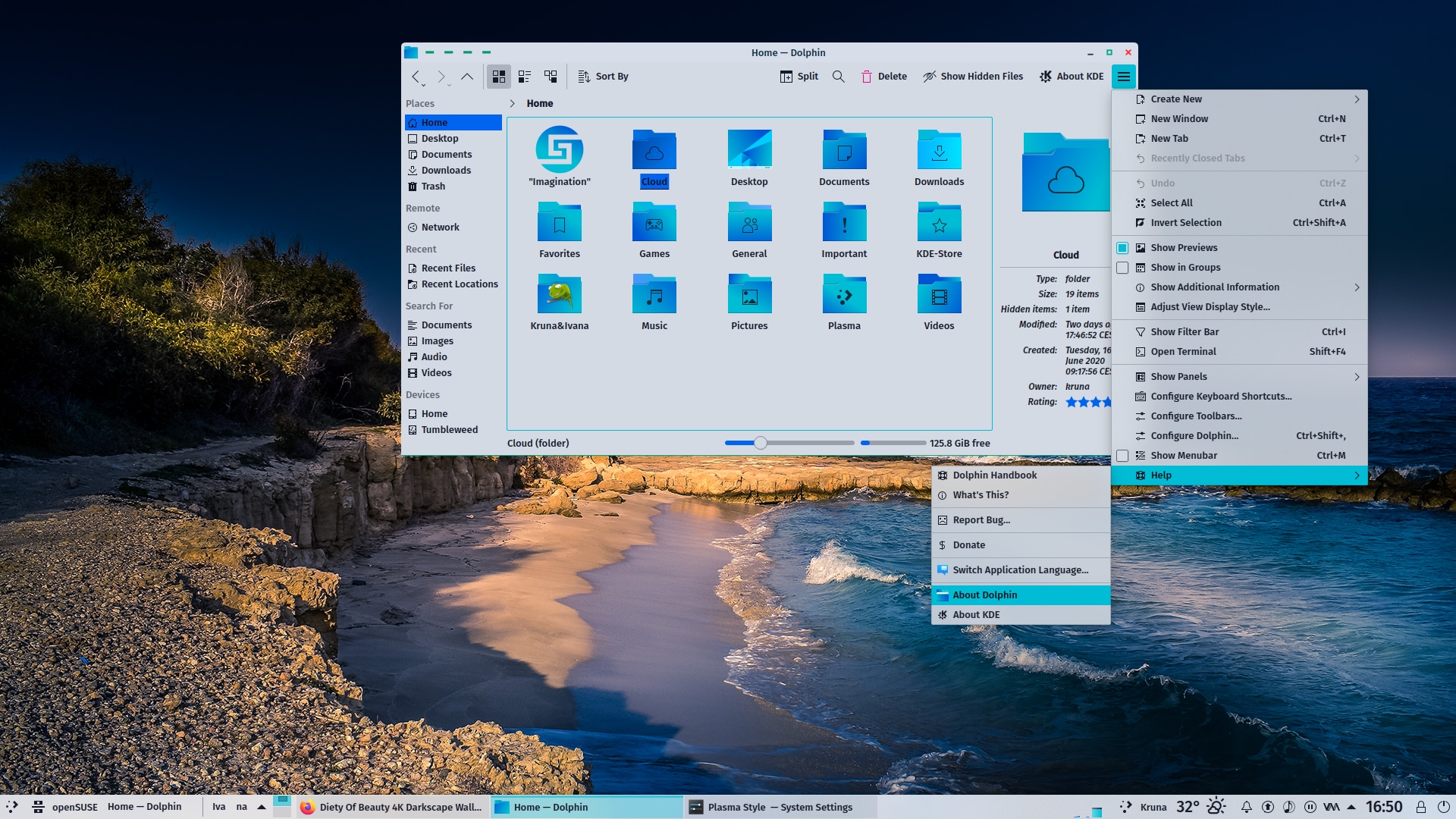
Task: Select the Kruna&Ivana folder icon
Action: pos(560,294)
